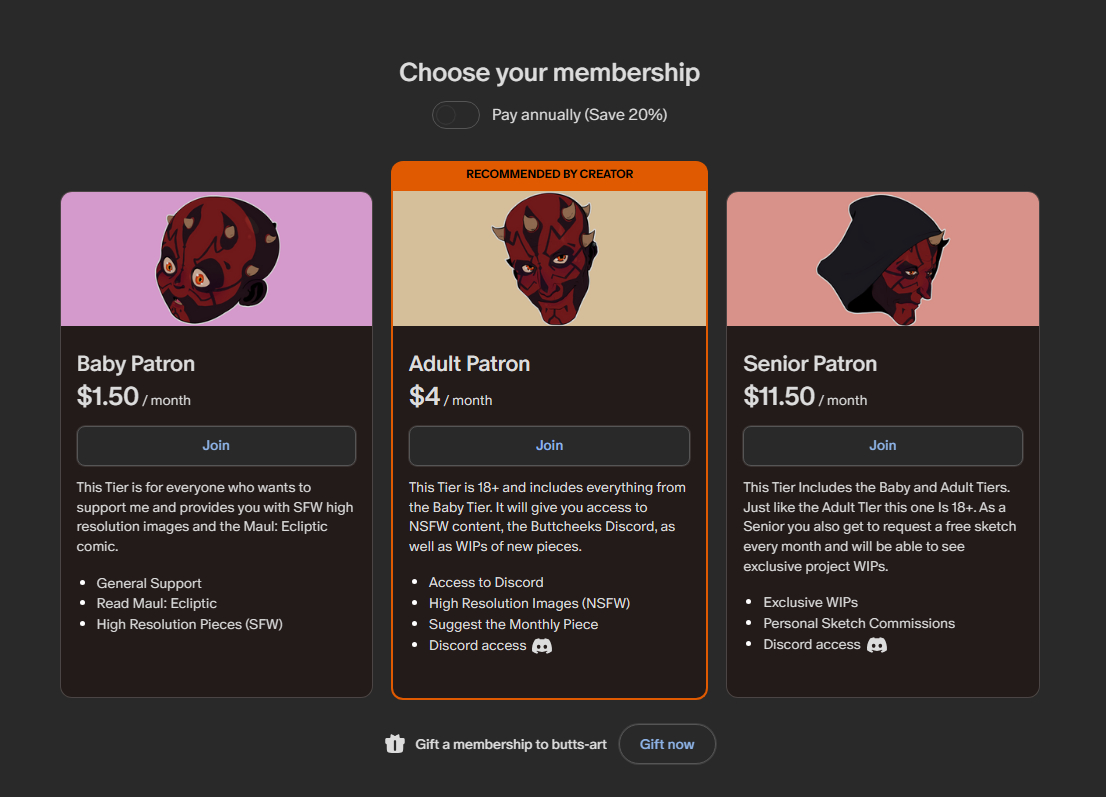The image size is (1106, 797).
Task: Click the Read Maul: Ecliptic benefit
Action: [156, 603]
